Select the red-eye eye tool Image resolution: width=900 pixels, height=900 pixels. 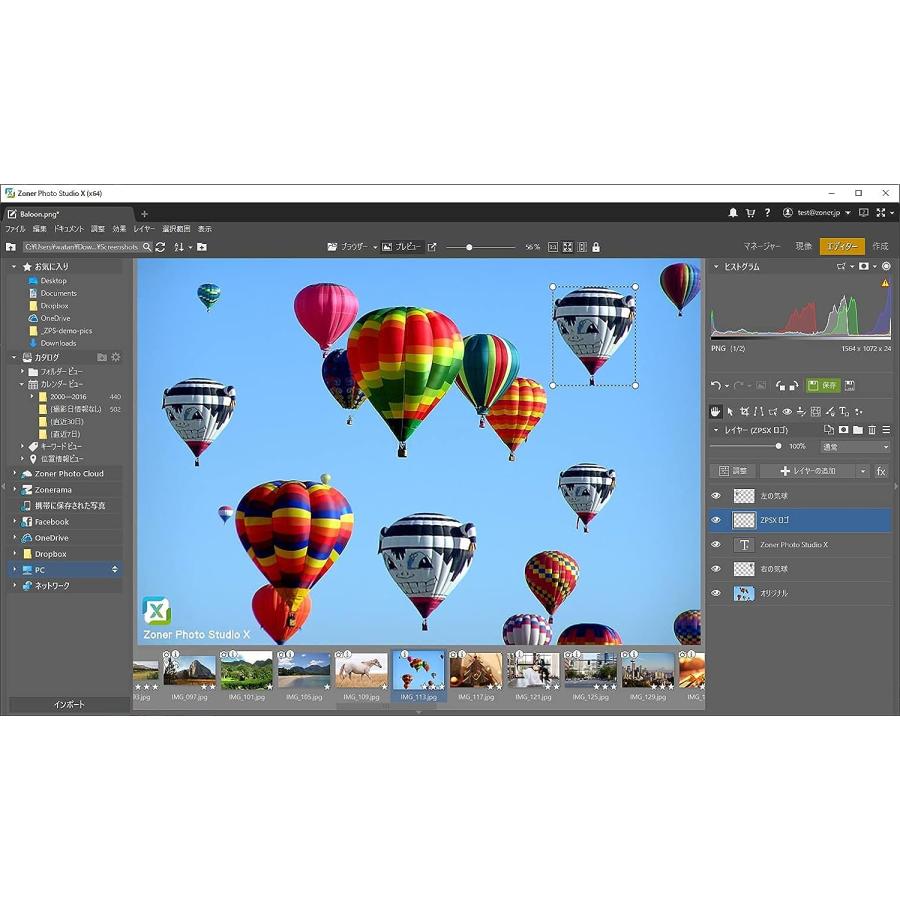(x=788, y=411)
